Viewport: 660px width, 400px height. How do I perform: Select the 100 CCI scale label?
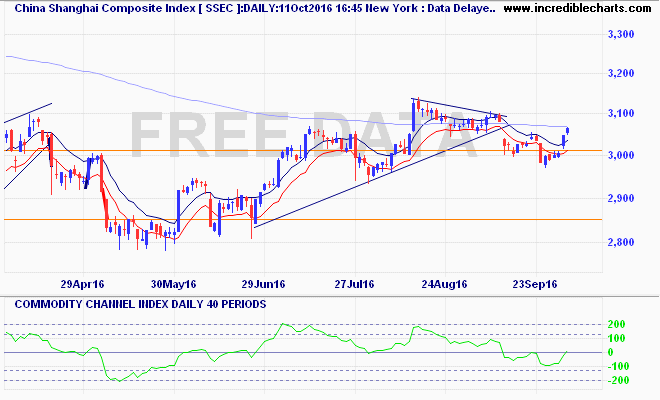coord(617,338)
